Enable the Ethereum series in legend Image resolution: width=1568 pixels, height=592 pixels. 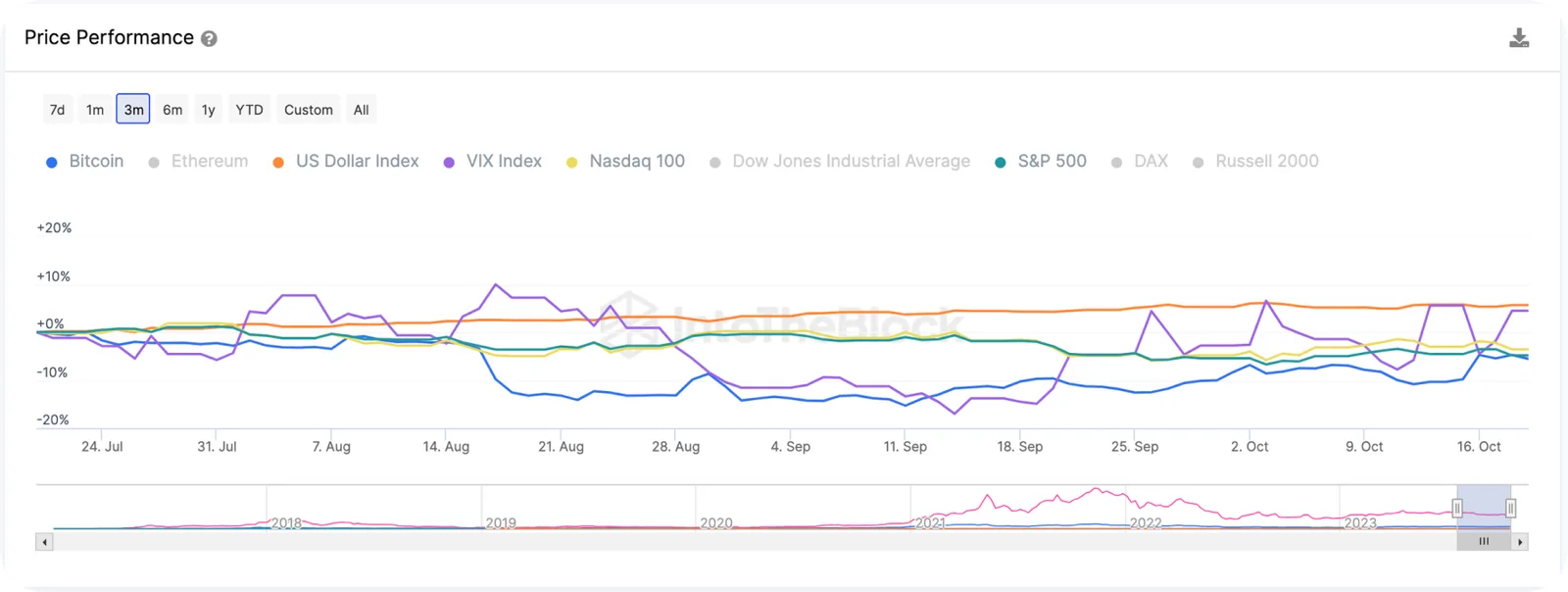click(x=198, y=162)
